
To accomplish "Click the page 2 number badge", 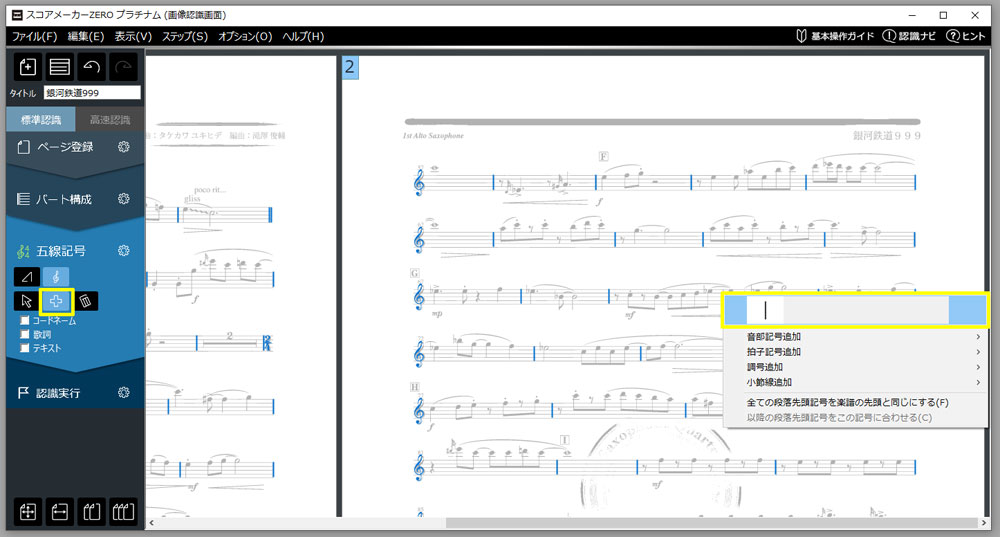I will pyautogui.click(x=349, y=67).
